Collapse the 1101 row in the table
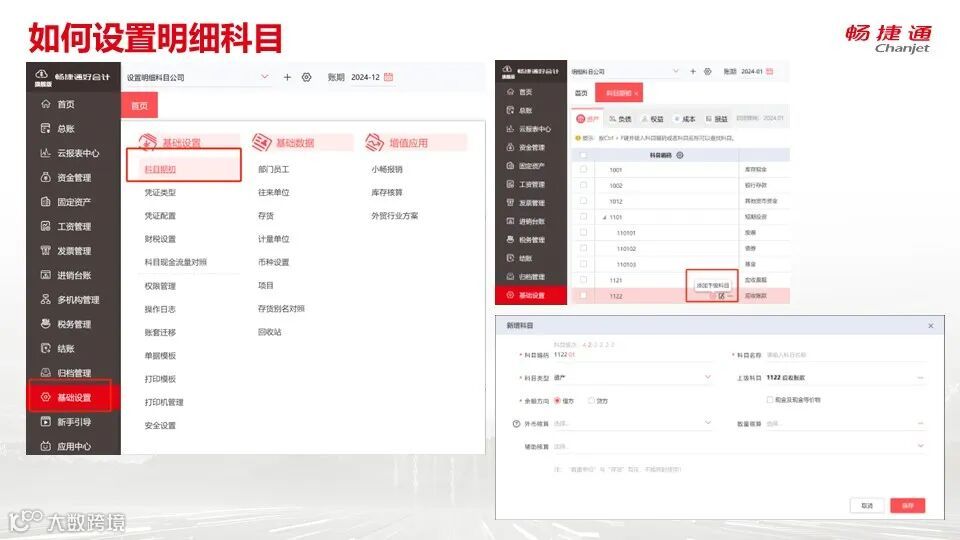Image resolution: width=960 pixels, height=540 pixels. (x=605, y=217)
